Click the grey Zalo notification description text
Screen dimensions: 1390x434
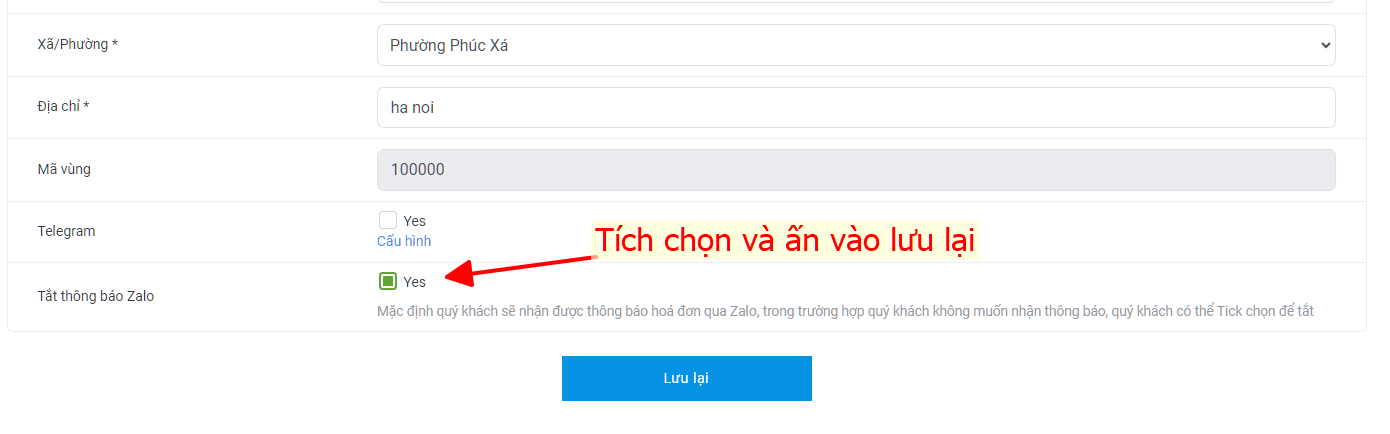845,311
